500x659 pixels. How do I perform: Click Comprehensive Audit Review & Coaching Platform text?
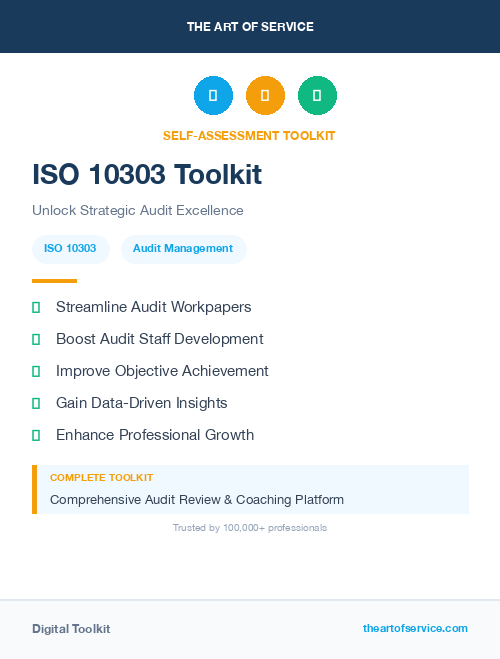pos(197,500)
